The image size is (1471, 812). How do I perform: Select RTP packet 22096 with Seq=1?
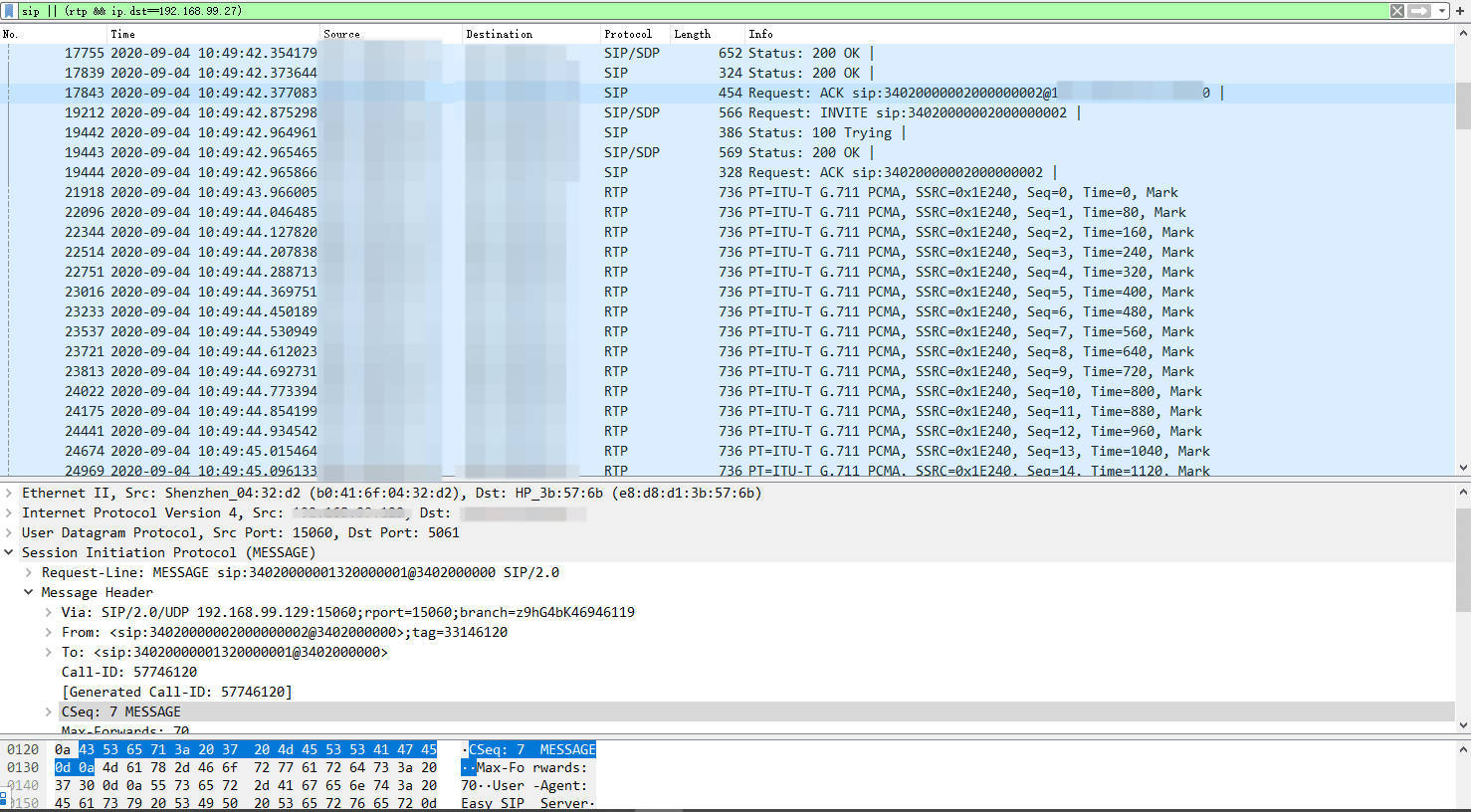point(727,212)
